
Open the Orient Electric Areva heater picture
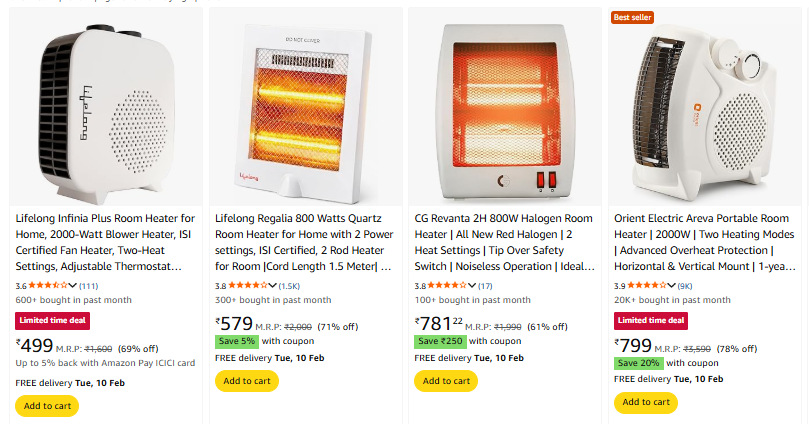point(705,107)
